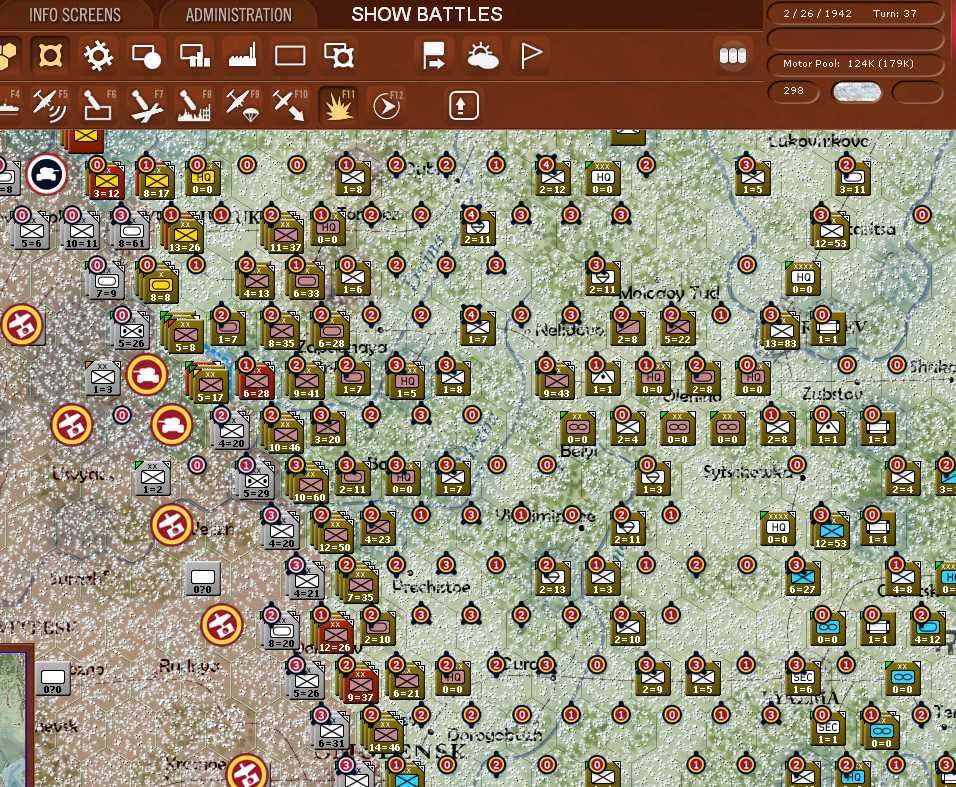Viewport: 956px width, 787px height.
Task: Select the HQ unit labeled 1=5
Action: pos(406,382)
